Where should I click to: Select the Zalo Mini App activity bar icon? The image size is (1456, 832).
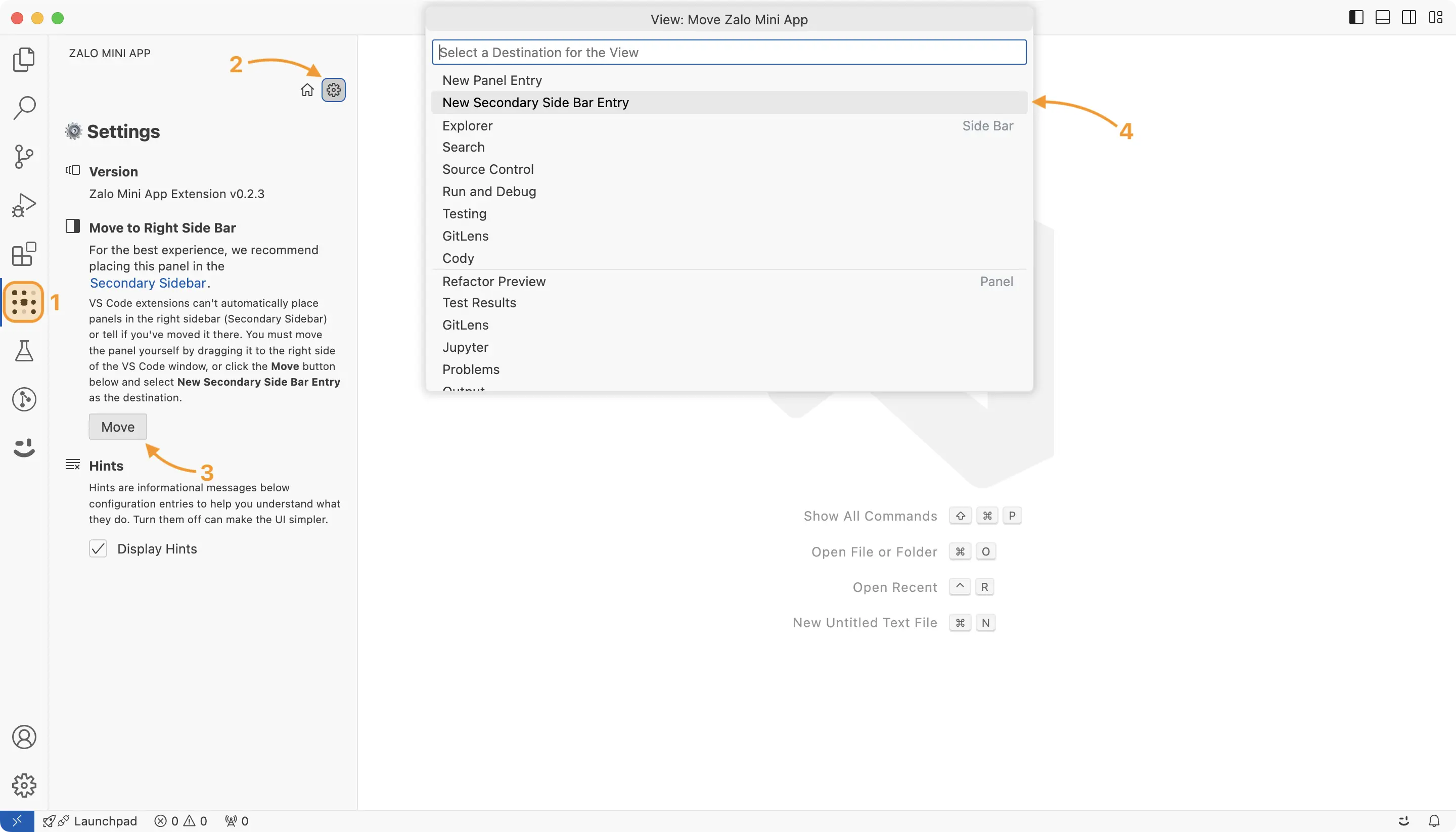coord(23,302)
